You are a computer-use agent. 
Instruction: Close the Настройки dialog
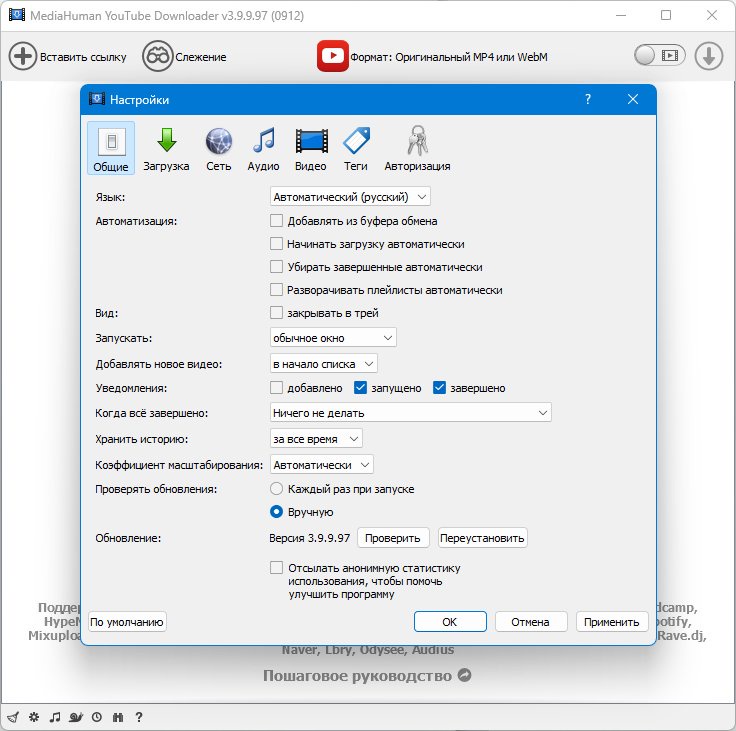[633, 99]
